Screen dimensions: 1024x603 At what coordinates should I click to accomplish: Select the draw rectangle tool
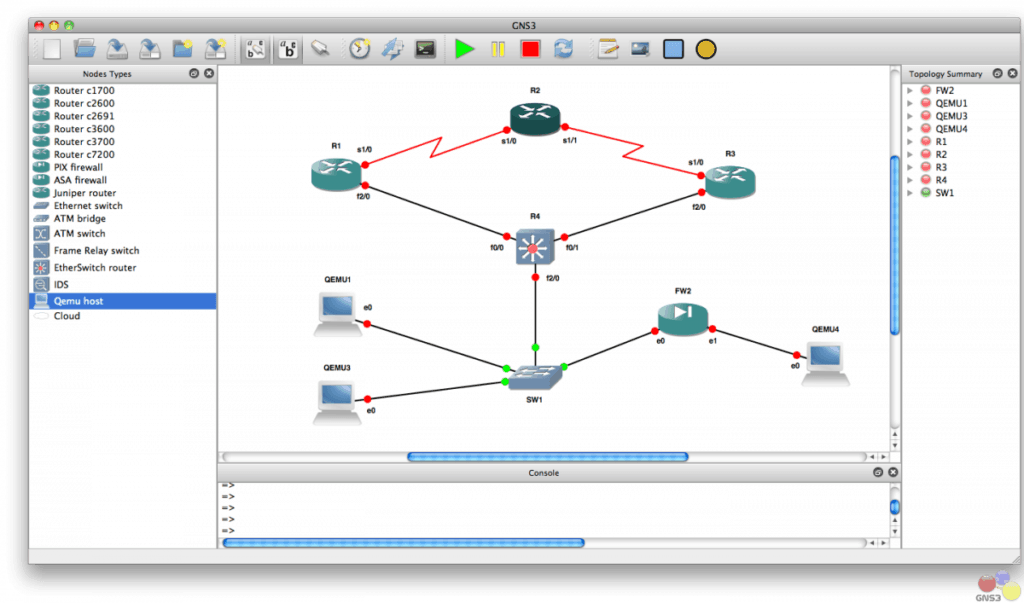tap(673, 48)
